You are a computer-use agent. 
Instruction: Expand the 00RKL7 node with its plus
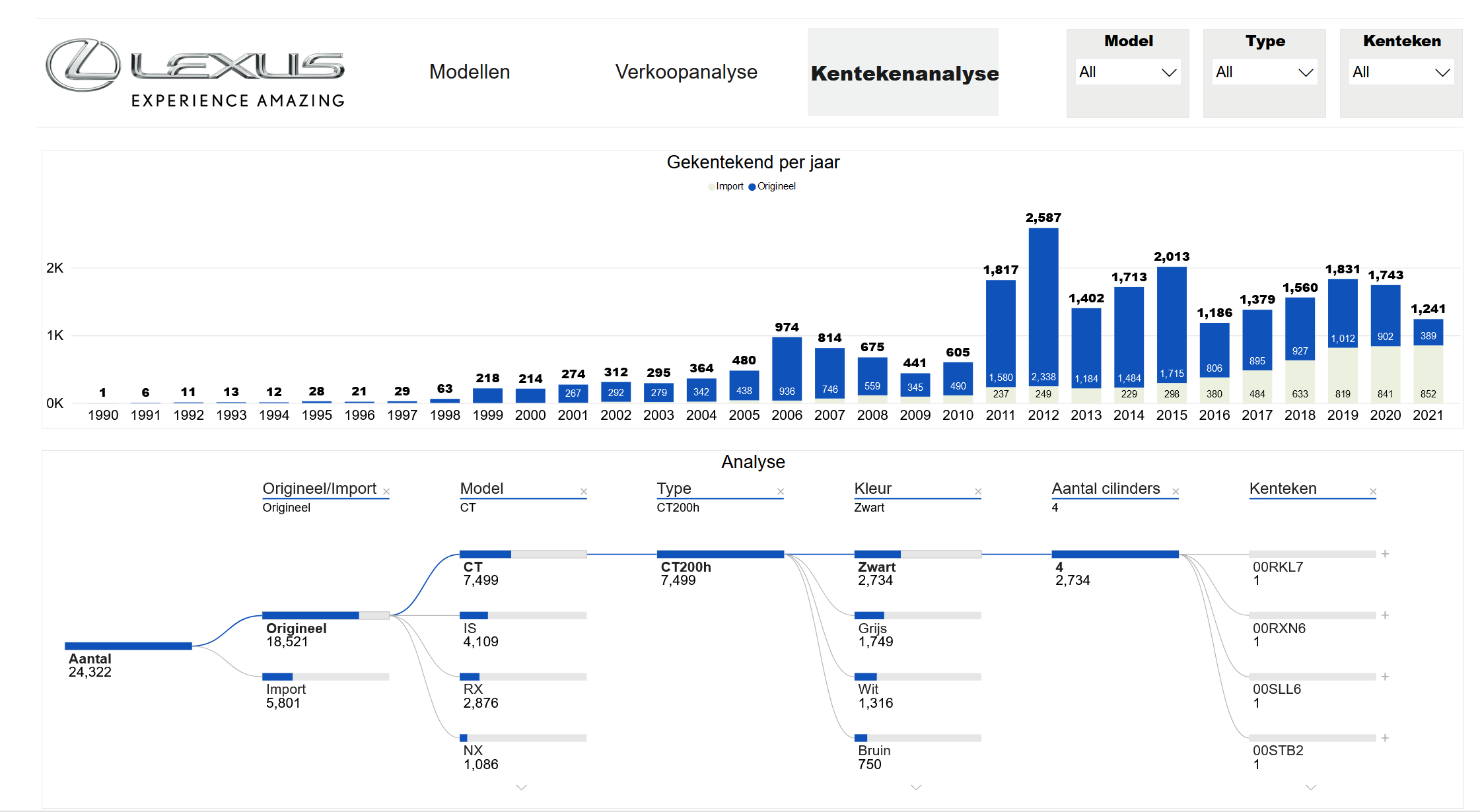coord(1385,554)
